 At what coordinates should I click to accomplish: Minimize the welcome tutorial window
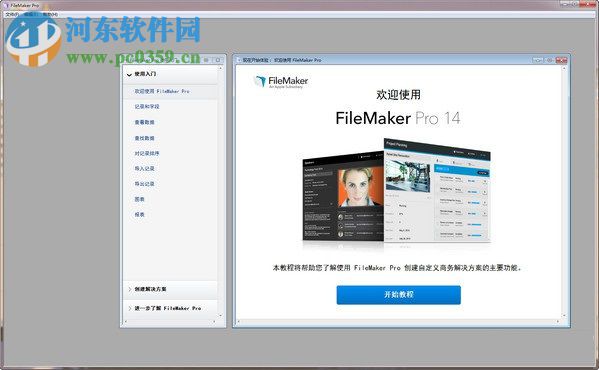coord(538,60)
